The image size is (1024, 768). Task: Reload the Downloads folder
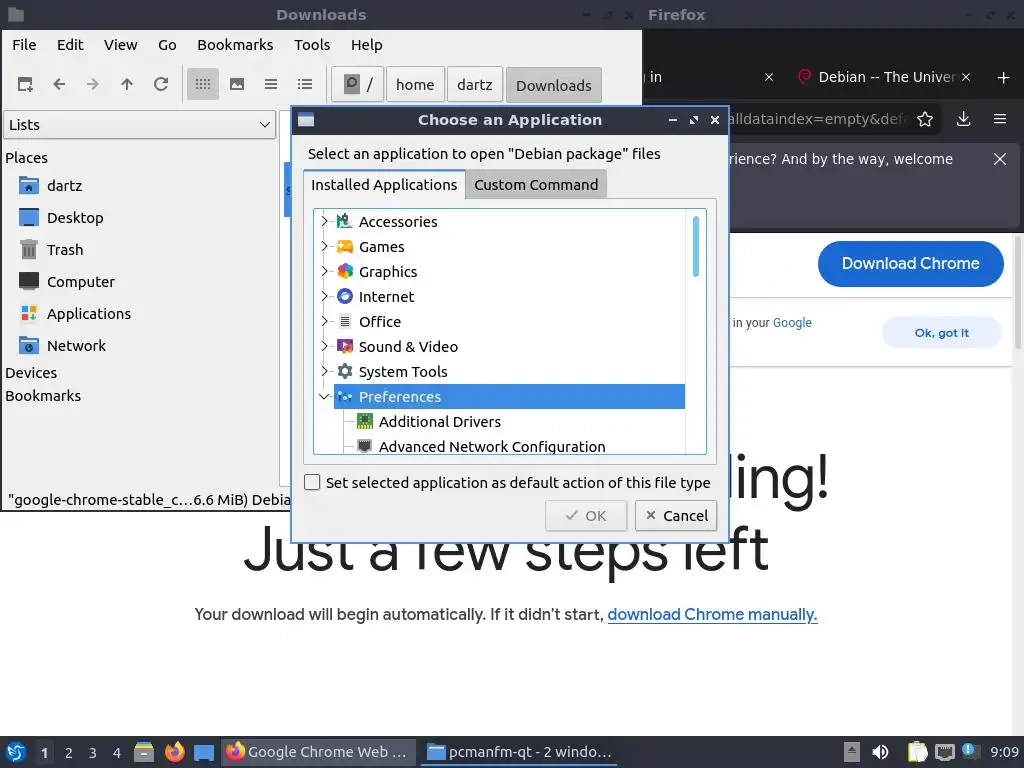click(161, 84)
